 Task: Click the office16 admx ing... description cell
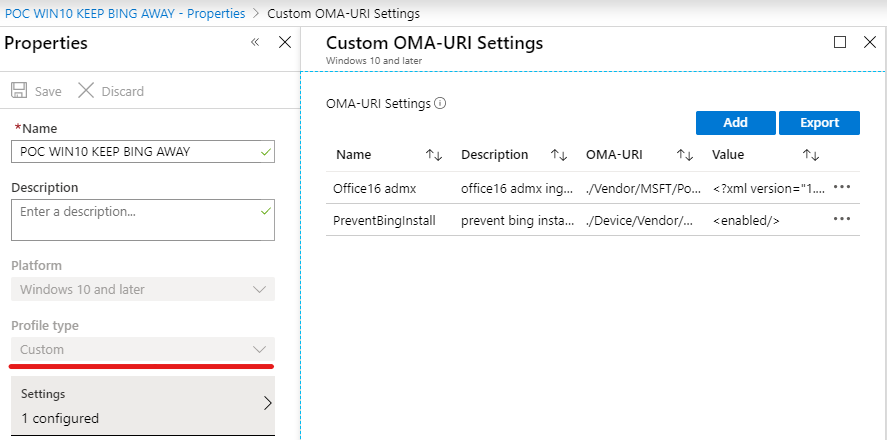coord(518,188)
